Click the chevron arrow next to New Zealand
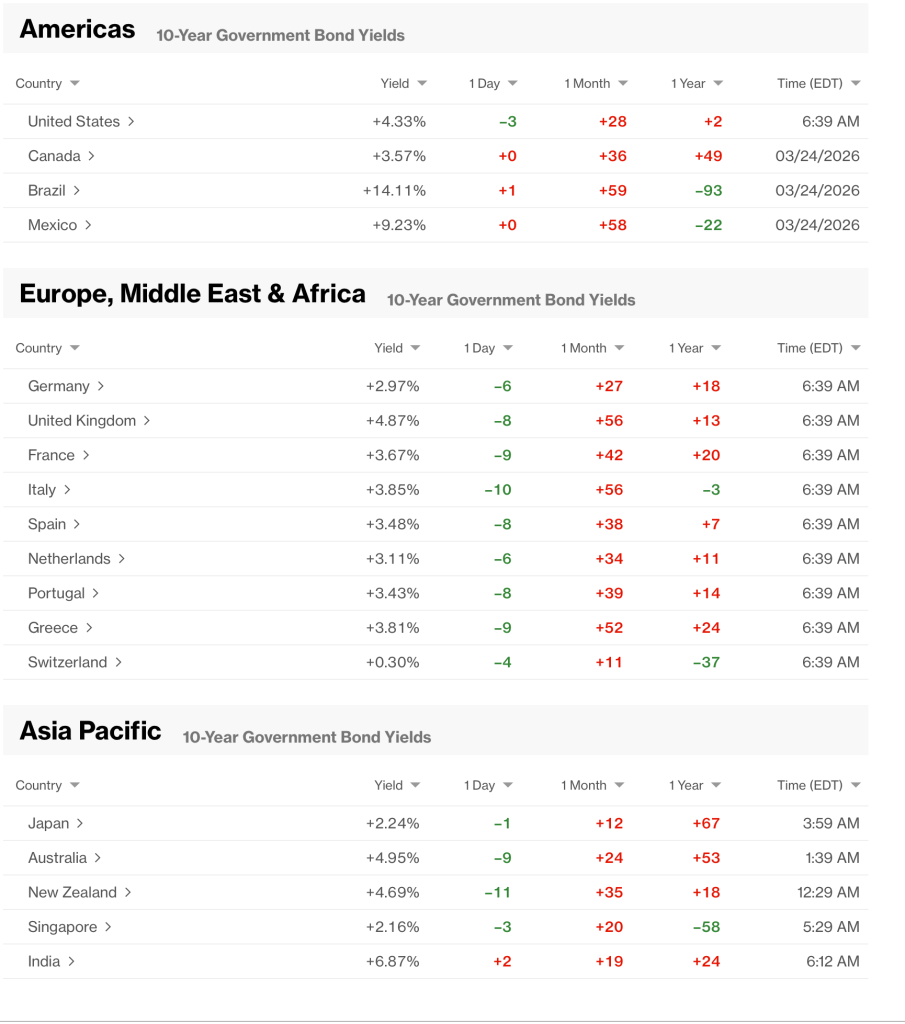This screenshot has height=1024, width=905. tap(128, 892)
